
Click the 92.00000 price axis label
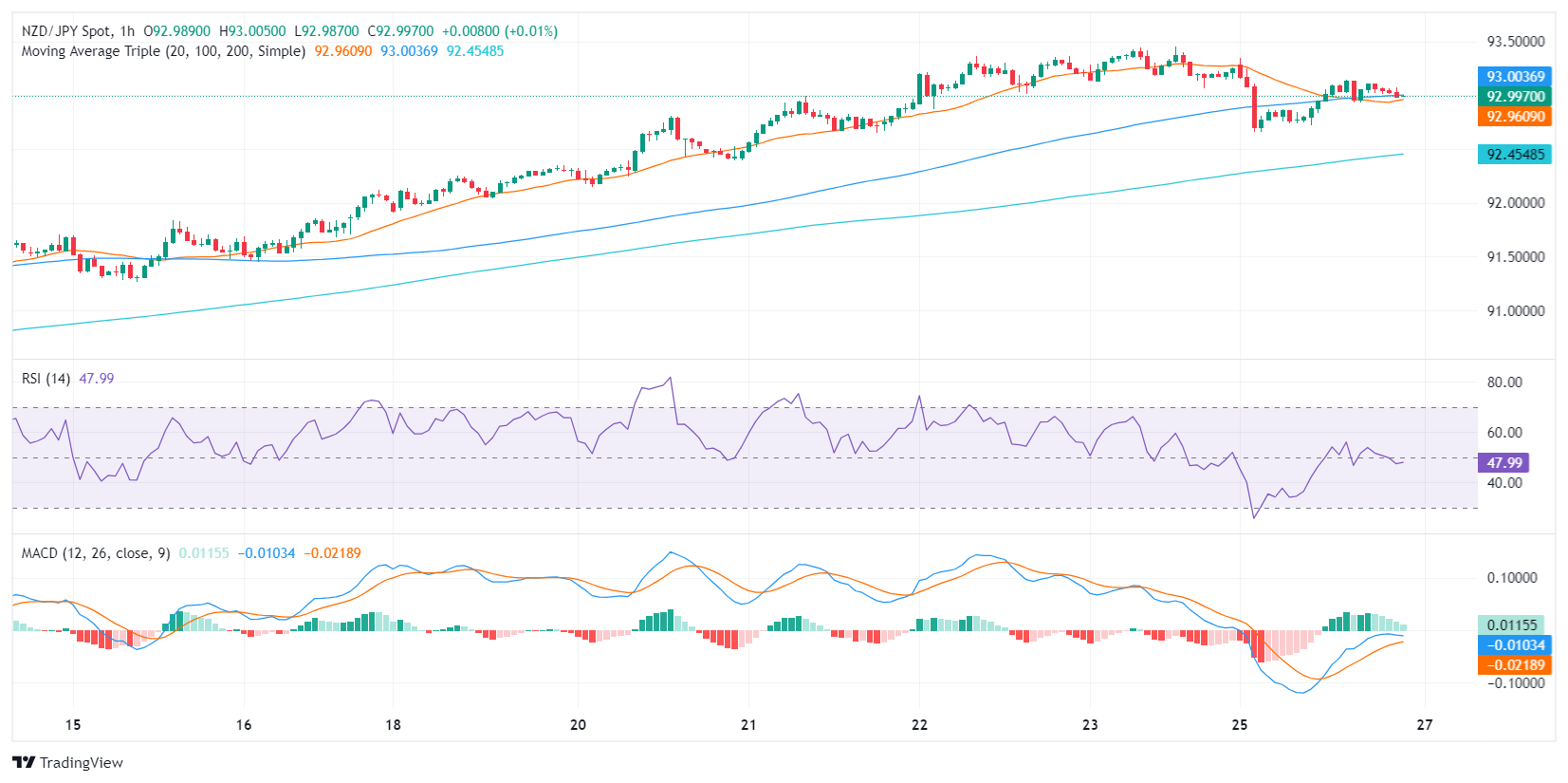(x=1515, y=202)
